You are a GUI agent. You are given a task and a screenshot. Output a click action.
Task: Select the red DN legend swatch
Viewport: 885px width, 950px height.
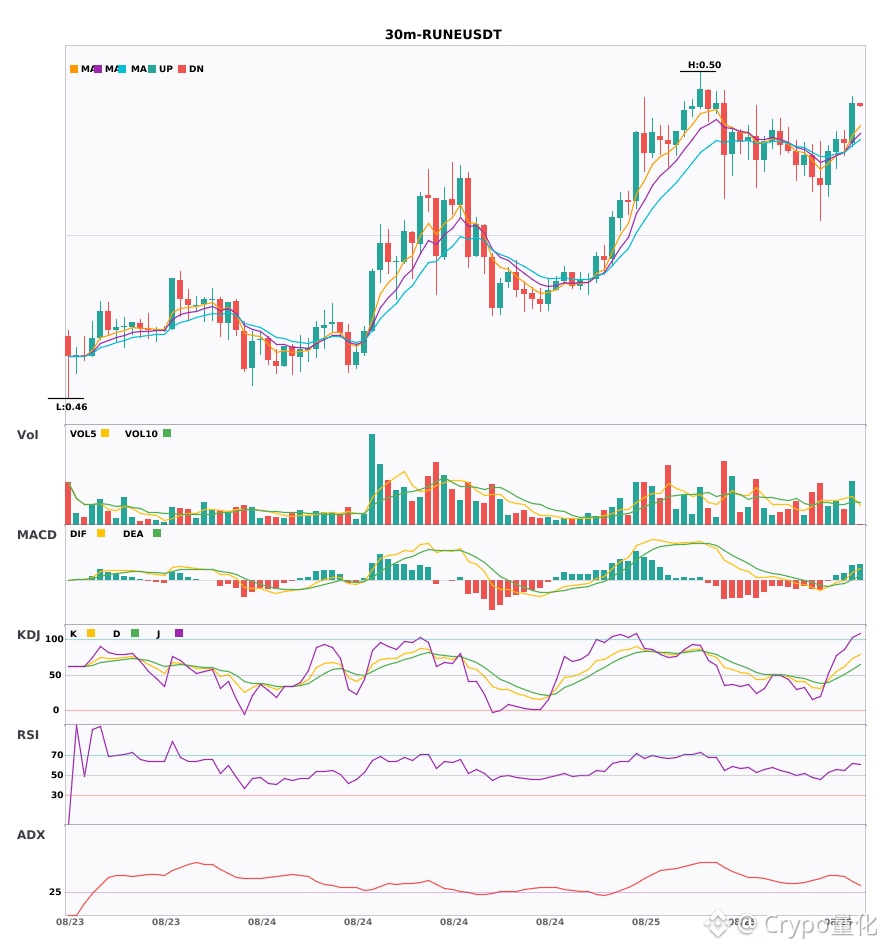coord(182,69)
